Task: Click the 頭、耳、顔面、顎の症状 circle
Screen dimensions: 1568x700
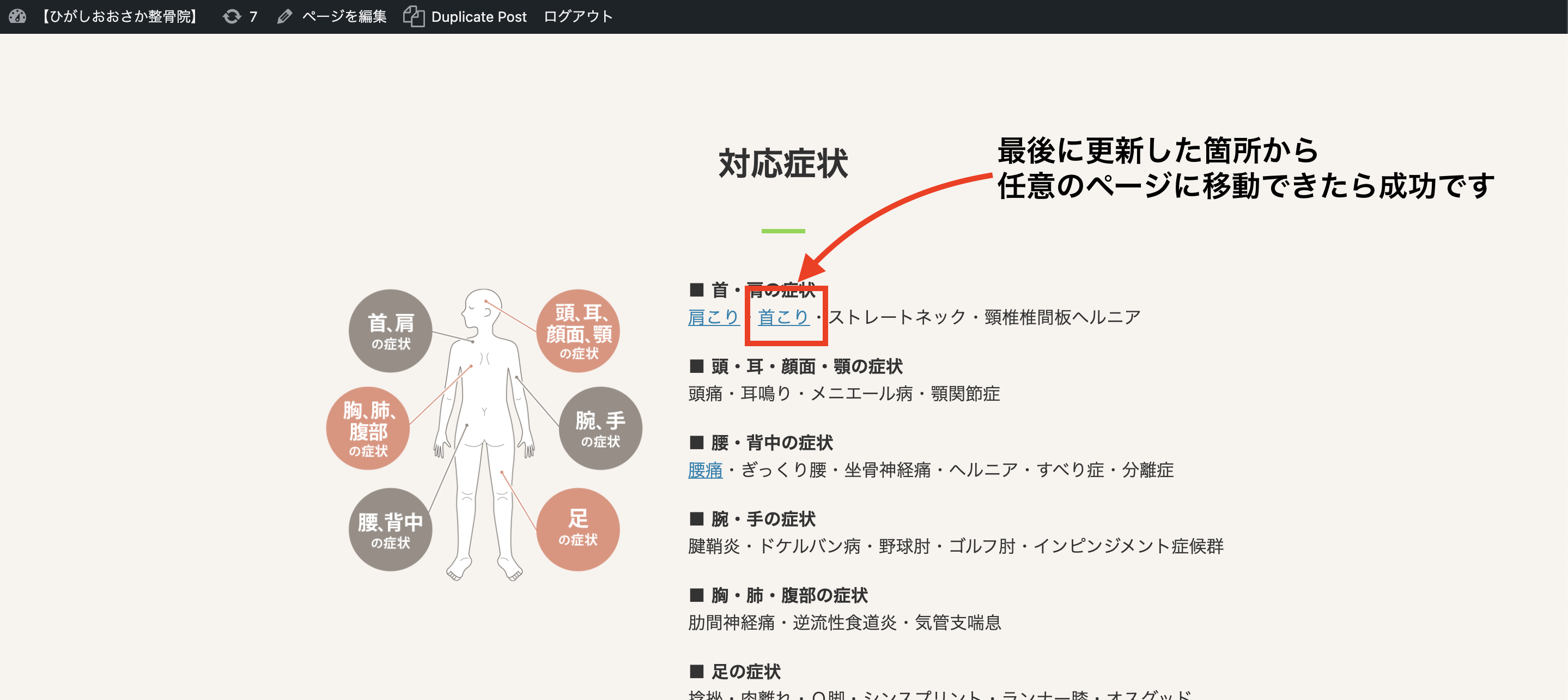Action: coord(578,331)
